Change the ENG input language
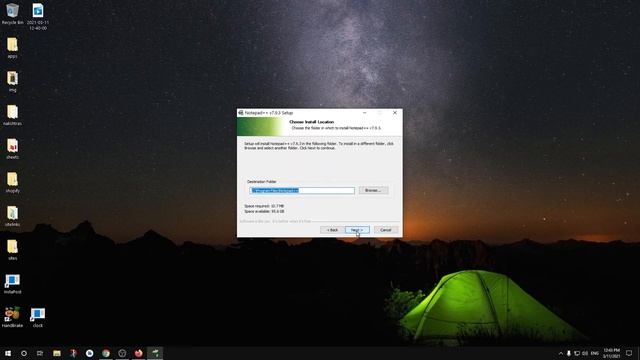The height and width of the screenshot is (360, 640). point(595,353)
